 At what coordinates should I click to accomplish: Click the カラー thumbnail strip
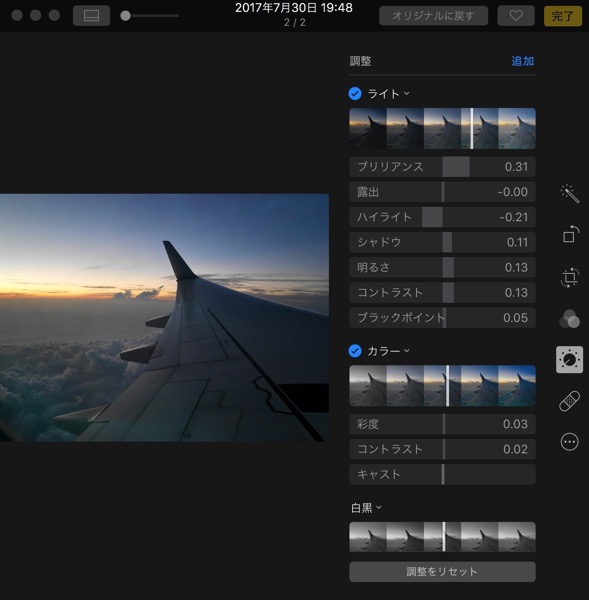(442, 386)
